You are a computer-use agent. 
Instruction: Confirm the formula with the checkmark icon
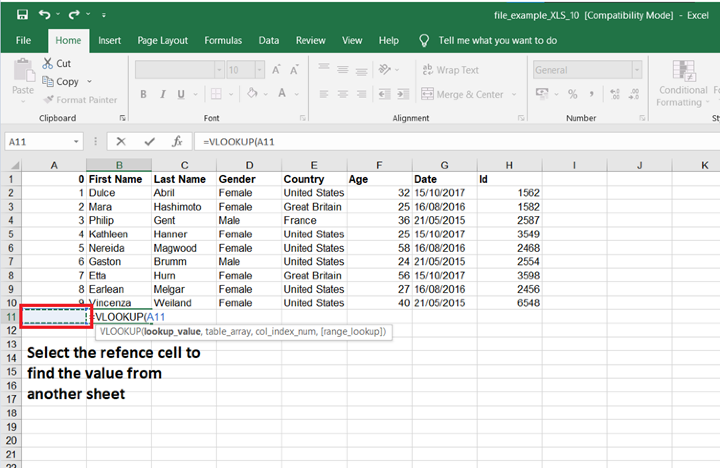pyautogui.click(x=149, y=142)
